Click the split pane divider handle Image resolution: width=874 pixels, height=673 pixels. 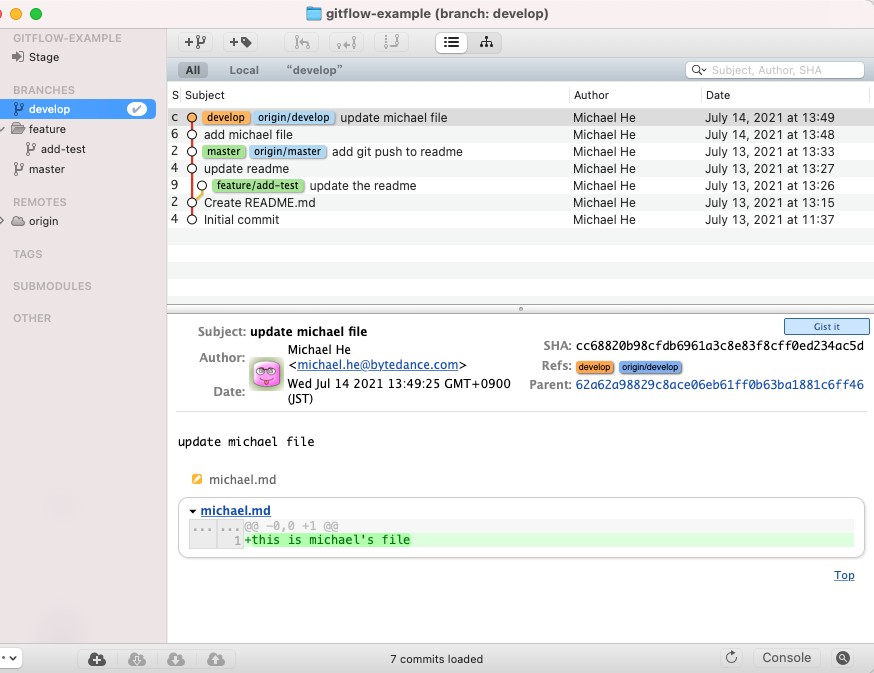point(520,309)
